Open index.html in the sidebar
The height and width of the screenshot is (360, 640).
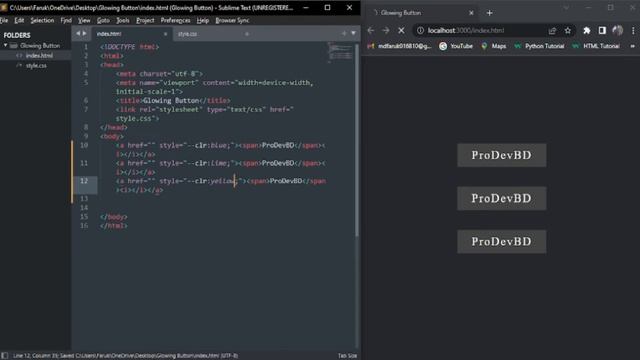pos(39,56)
